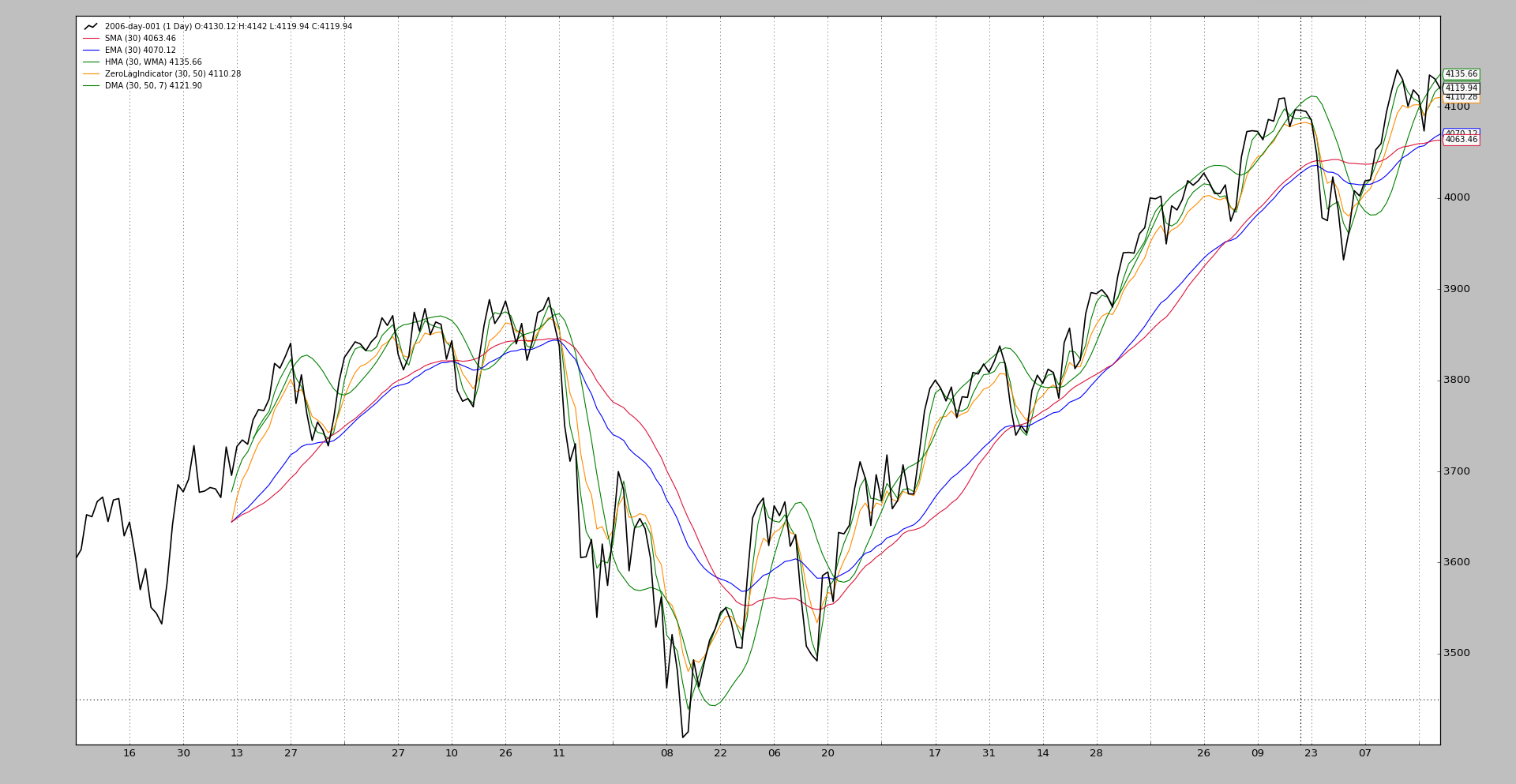Click the 4000 y-axis tick label
The width and height of the screenshot is (1516, 784).
[x=1458, y=197]
